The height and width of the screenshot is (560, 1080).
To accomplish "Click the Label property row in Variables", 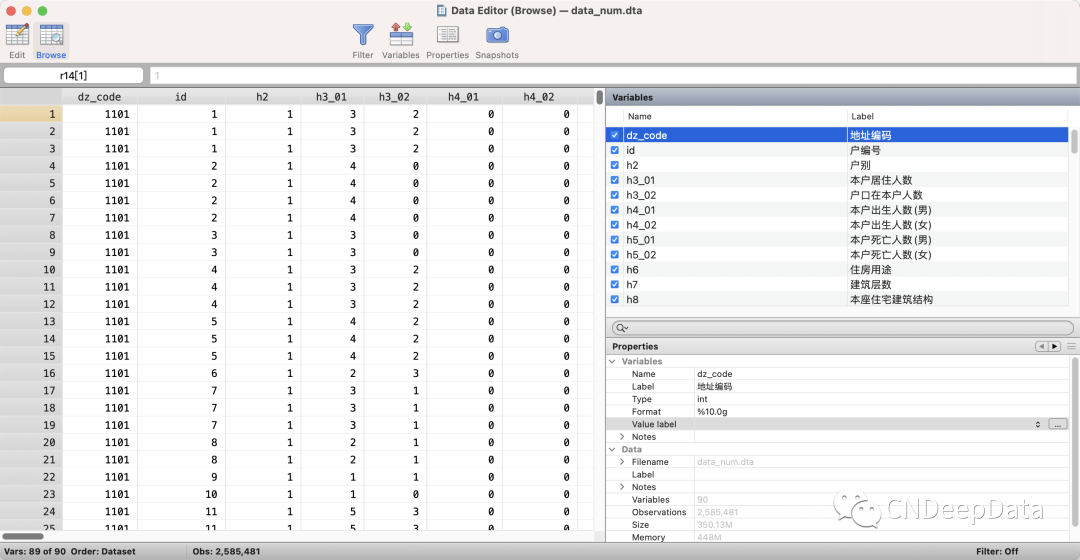I will point(838,386).
